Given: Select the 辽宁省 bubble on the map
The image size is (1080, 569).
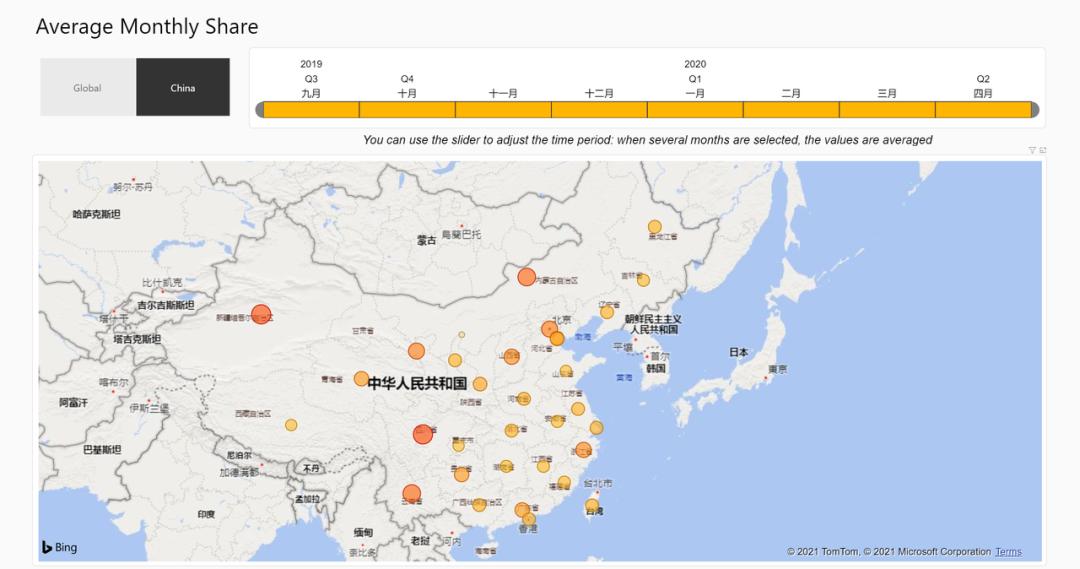Looking at the screenshot, I should [x=607, y=312].
